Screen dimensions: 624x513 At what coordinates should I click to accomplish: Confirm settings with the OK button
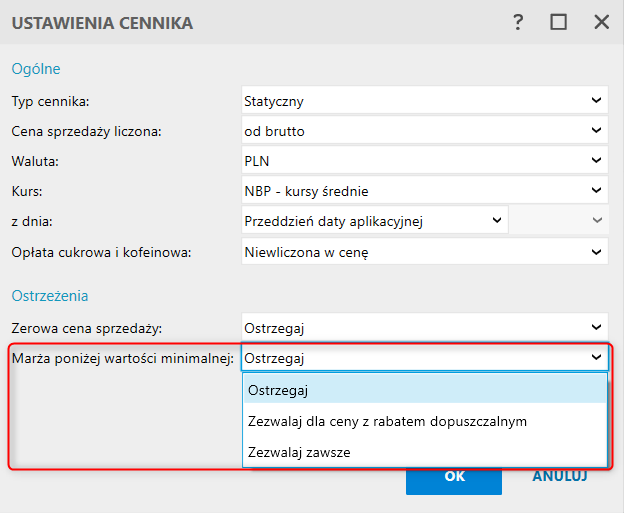[454, 480]
